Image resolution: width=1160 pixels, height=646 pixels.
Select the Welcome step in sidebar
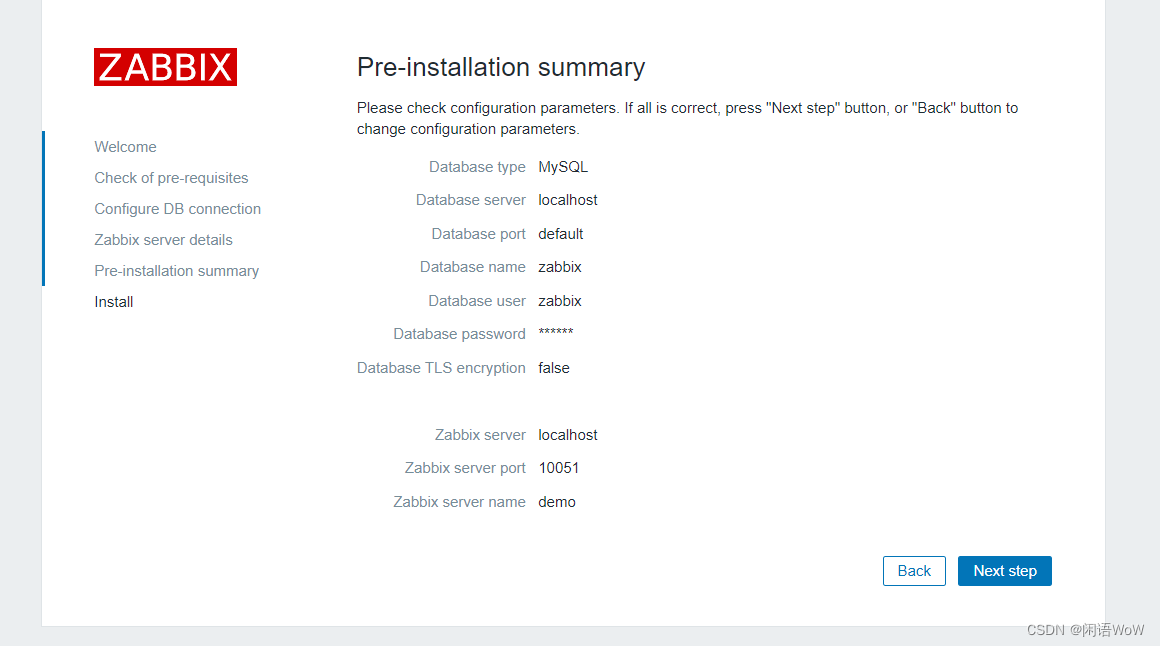tap(125, 147)
